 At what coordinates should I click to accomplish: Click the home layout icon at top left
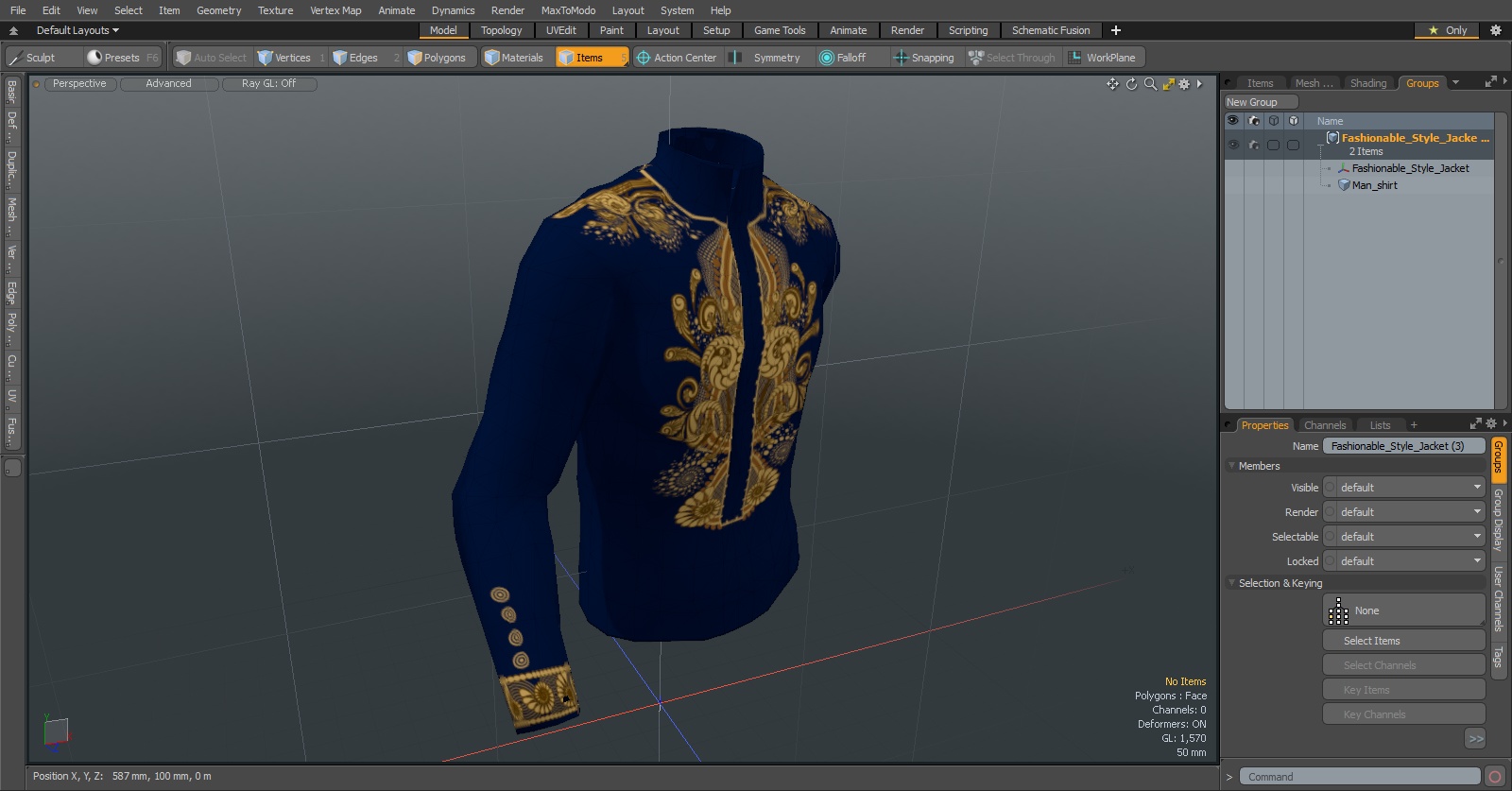tap(13, 30)
